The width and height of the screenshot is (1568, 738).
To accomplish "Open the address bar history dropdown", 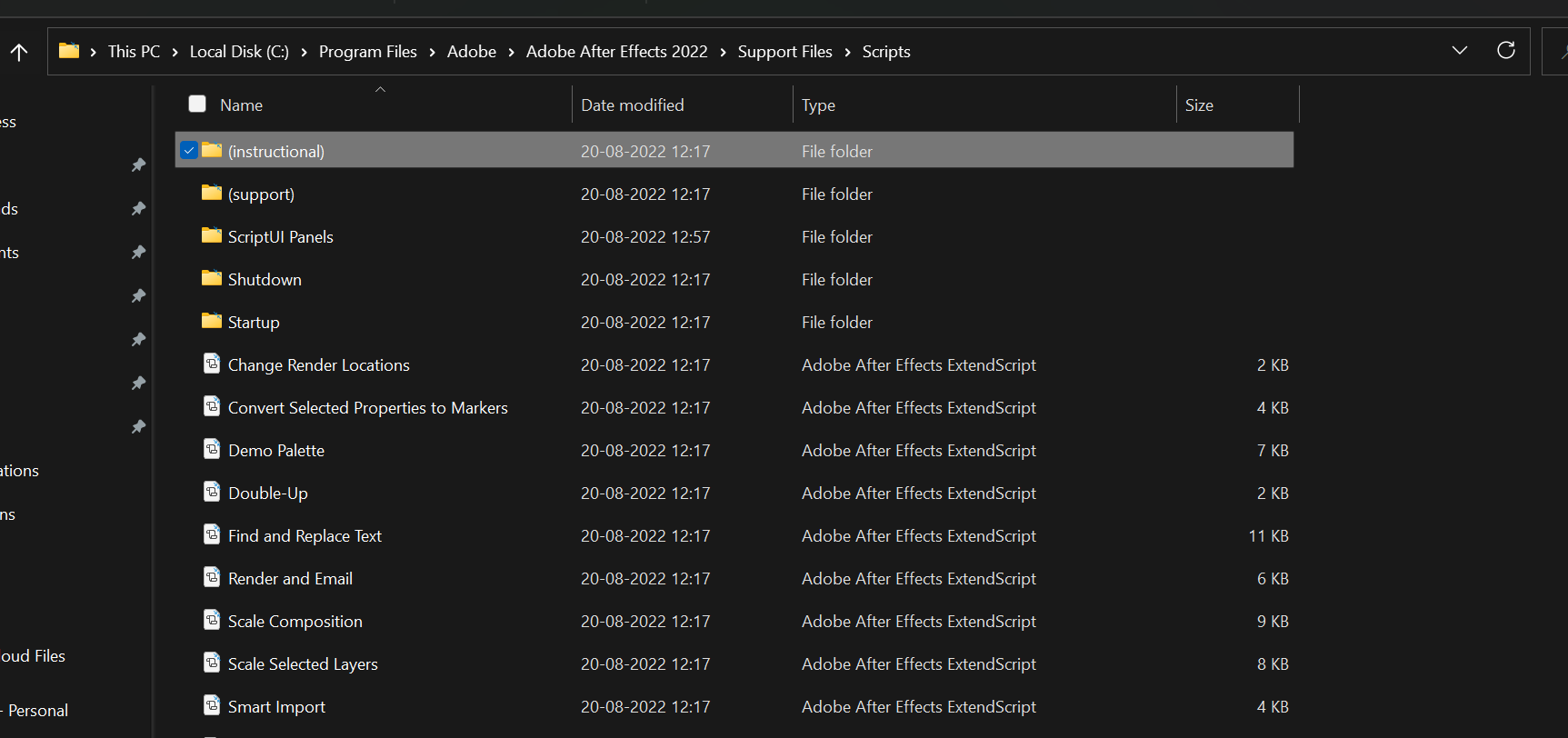I will [1459, 51].
